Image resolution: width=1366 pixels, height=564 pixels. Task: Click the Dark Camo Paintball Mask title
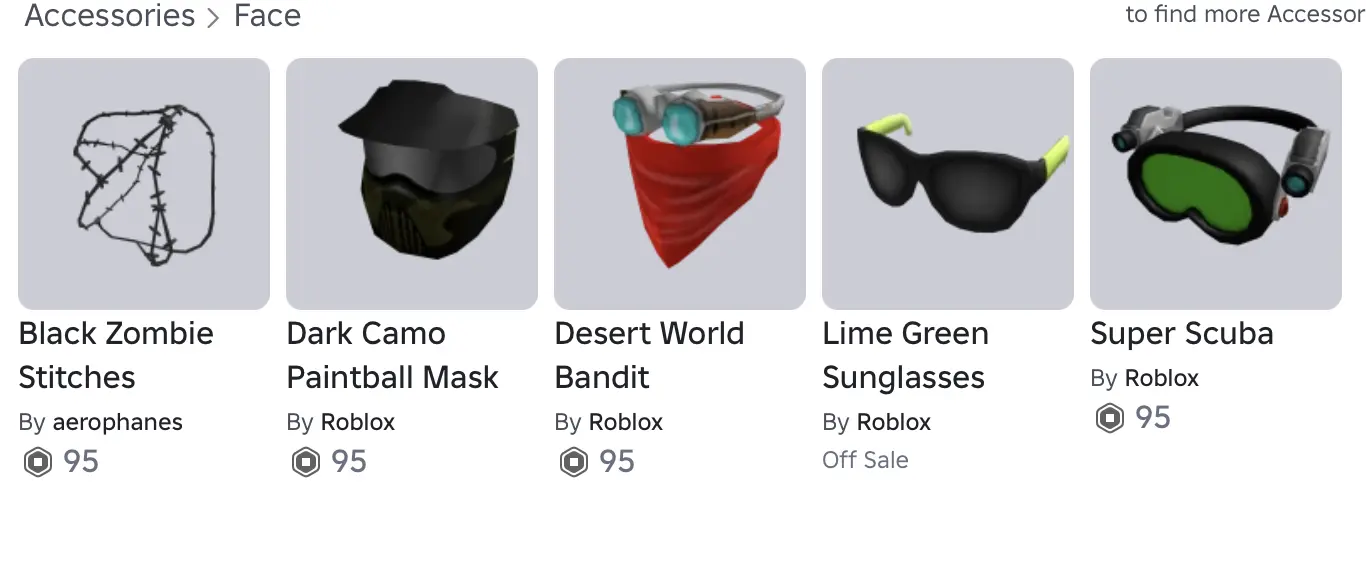coord(393,355)
